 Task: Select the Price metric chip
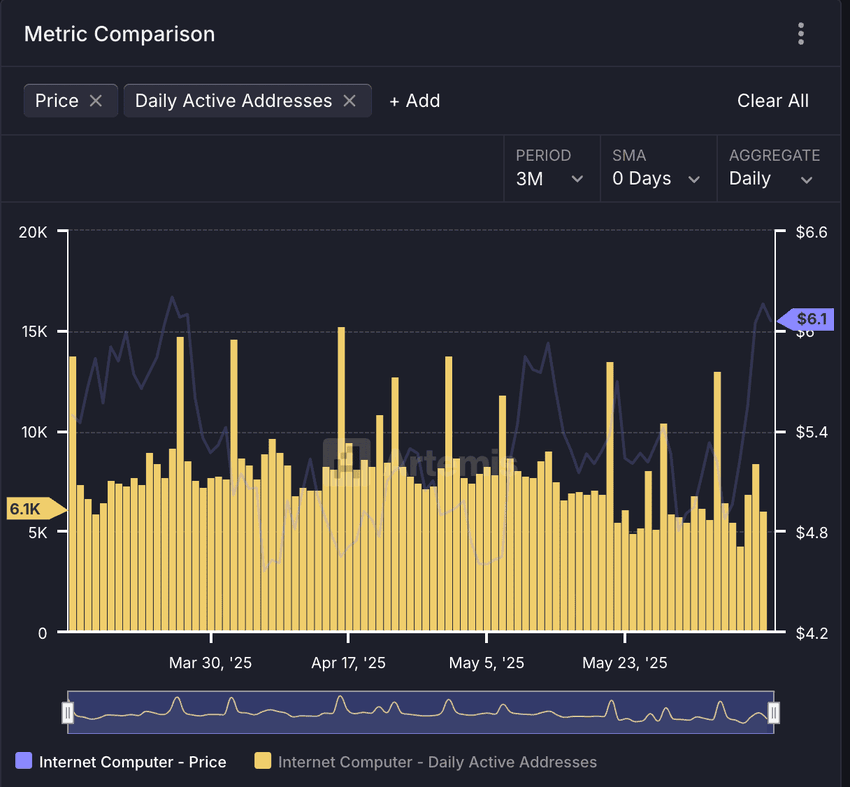(x=57, y=101)
